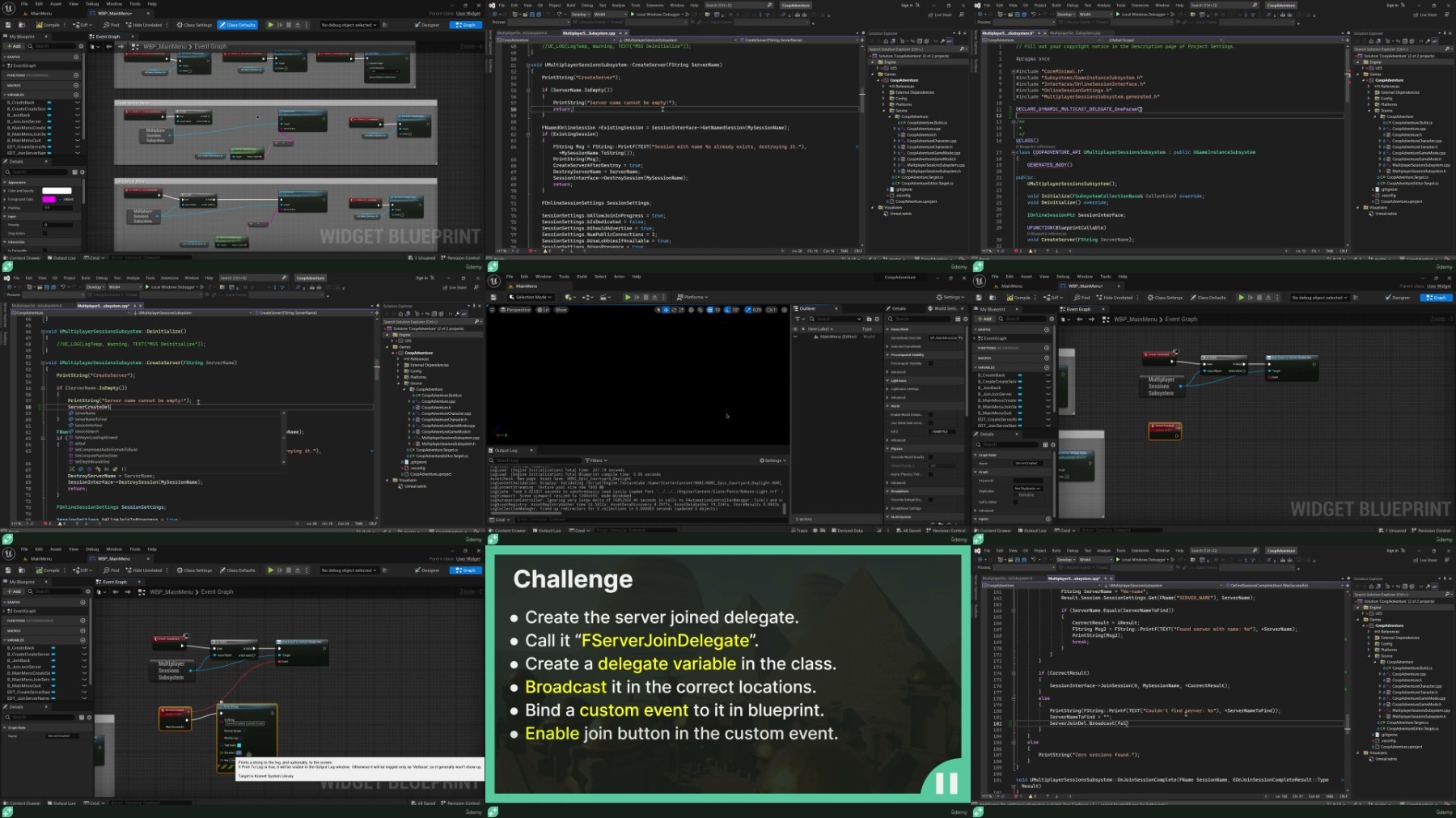Click the Derived Data status bar icon
Image resolution: width=1456 pixels, height=818 pixels.
point(847,531)
